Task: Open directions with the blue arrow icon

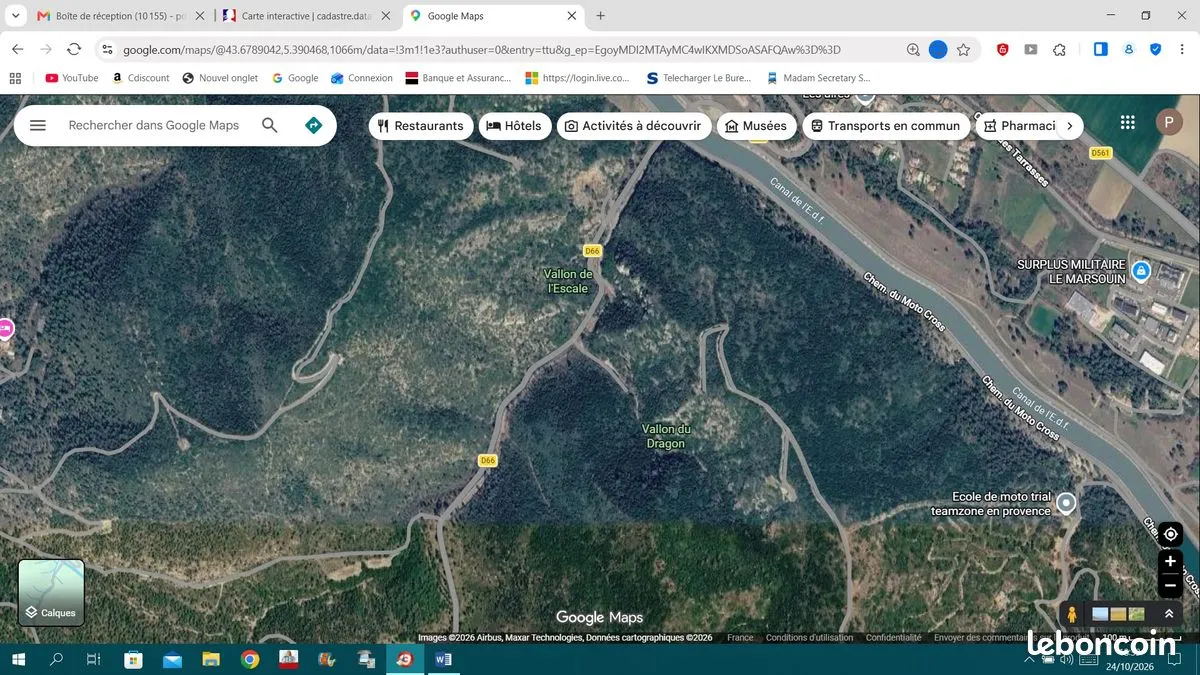Action: 313,125
